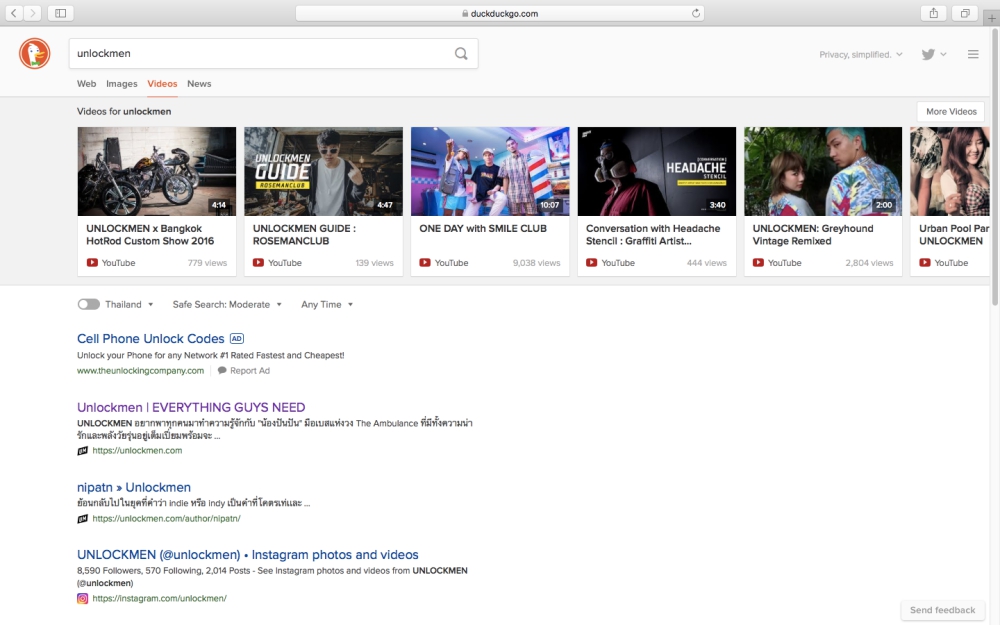The height and width of the screenshot is (625, 1000).
Task: Click https://instagram.com/unlockmen/ URL
Action: click(x=159, y=598)
